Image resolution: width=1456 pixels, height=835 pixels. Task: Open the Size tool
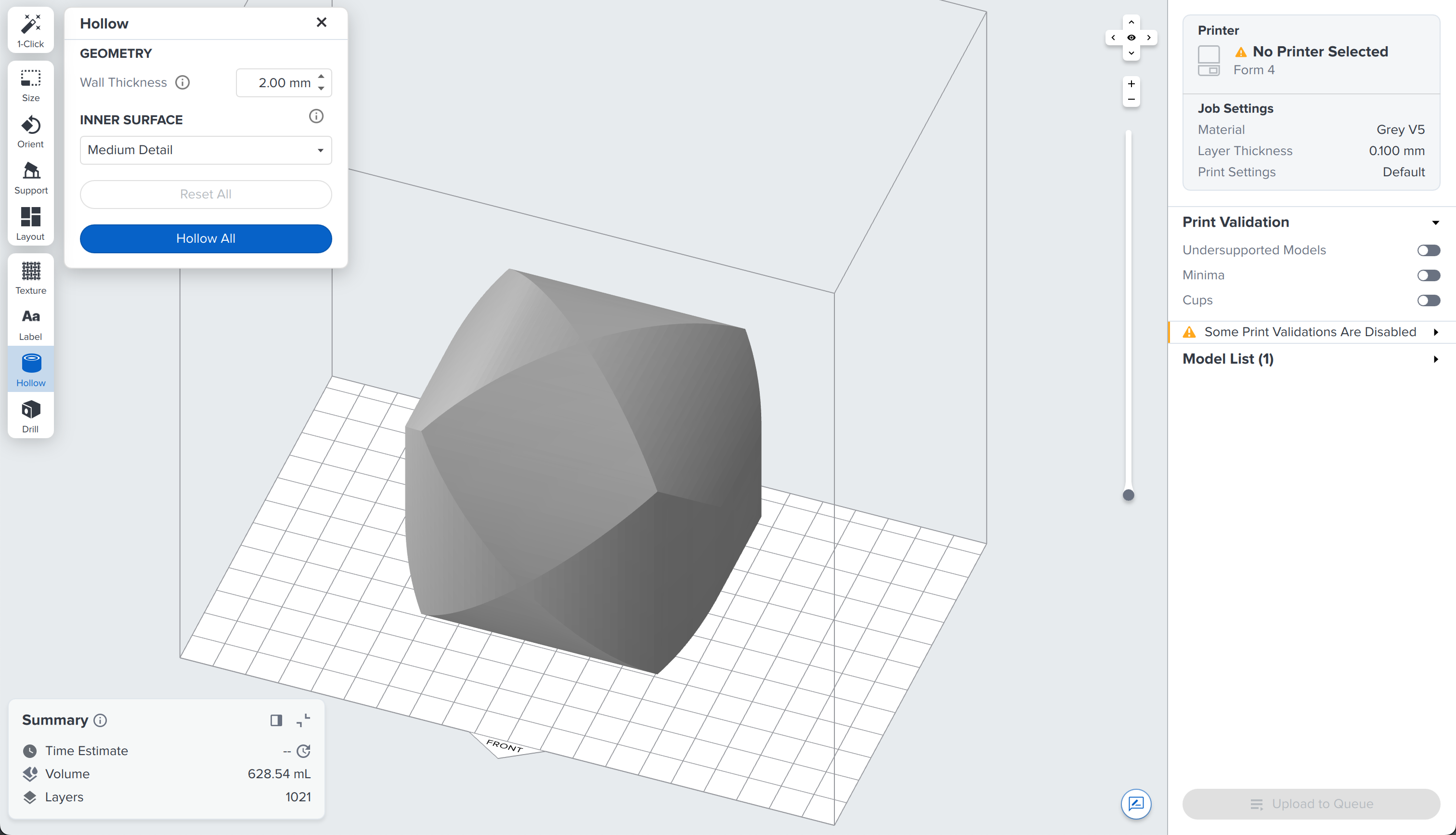30,84
